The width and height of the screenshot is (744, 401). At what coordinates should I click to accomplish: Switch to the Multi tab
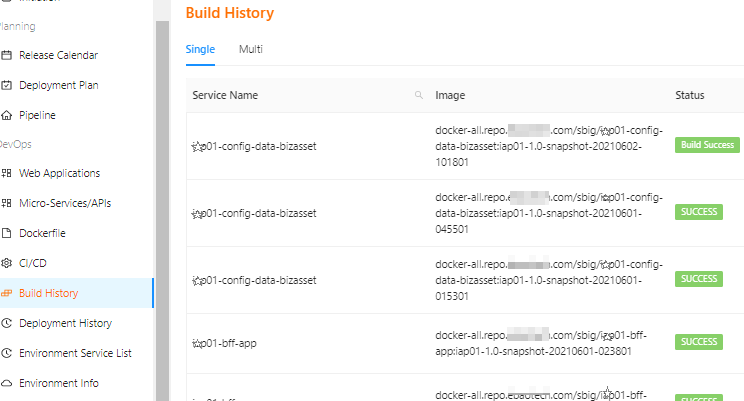pos(250,49)
